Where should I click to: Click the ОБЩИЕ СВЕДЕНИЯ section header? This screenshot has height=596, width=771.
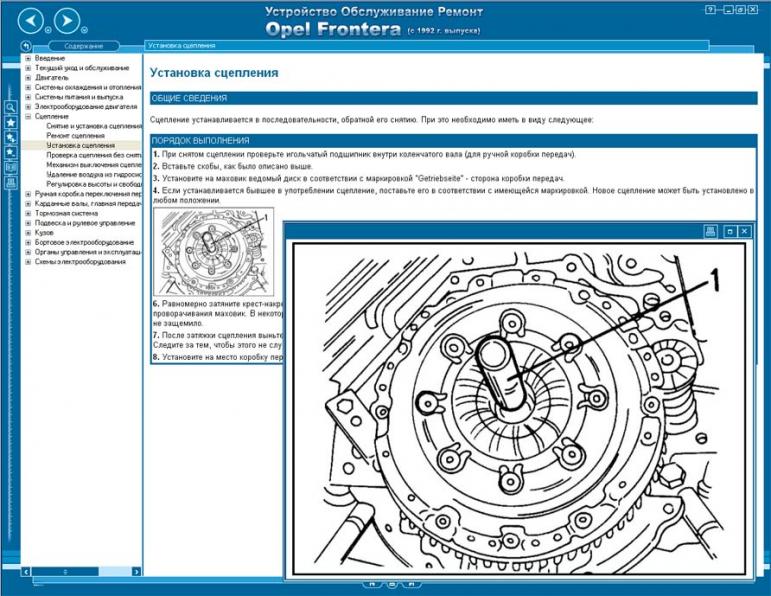tap(453, 98)
